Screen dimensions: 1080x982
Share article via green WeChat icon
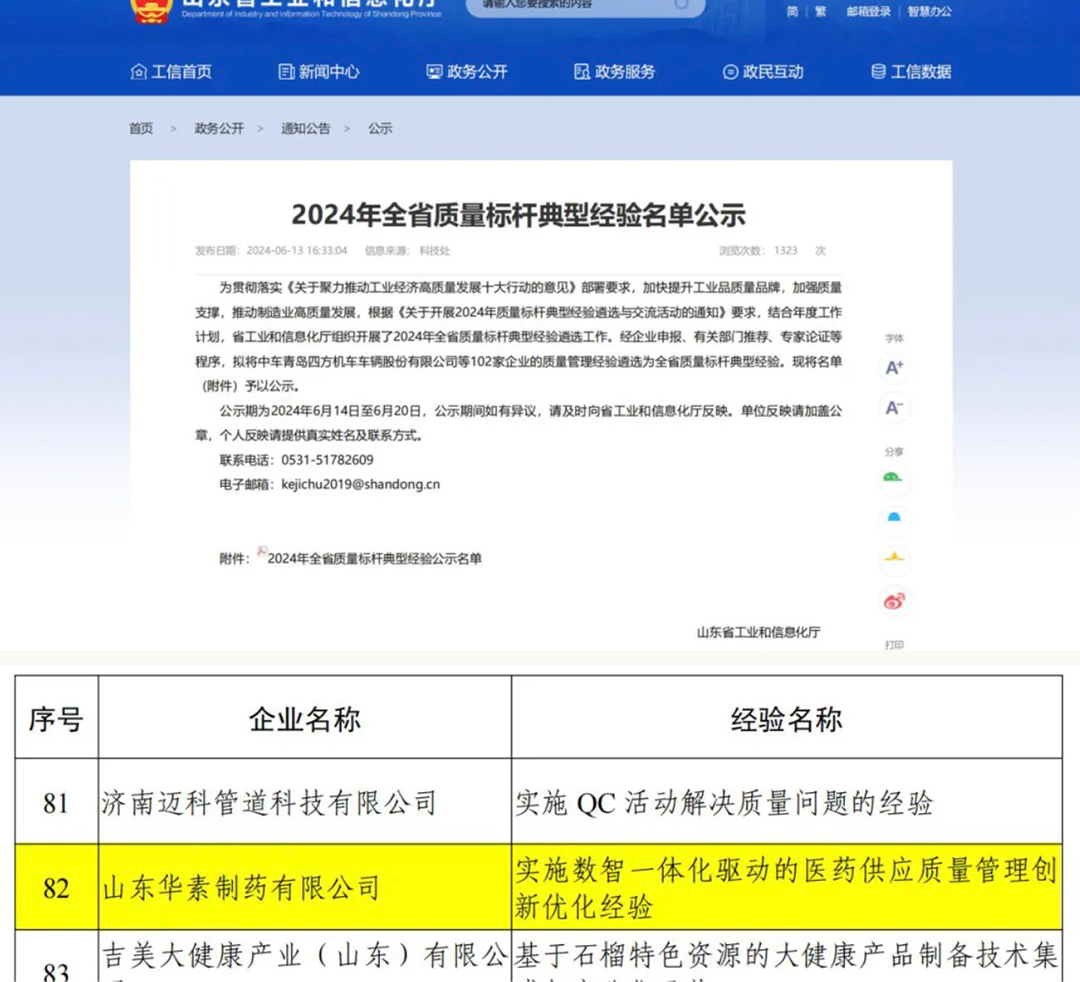tap(893, 478)
